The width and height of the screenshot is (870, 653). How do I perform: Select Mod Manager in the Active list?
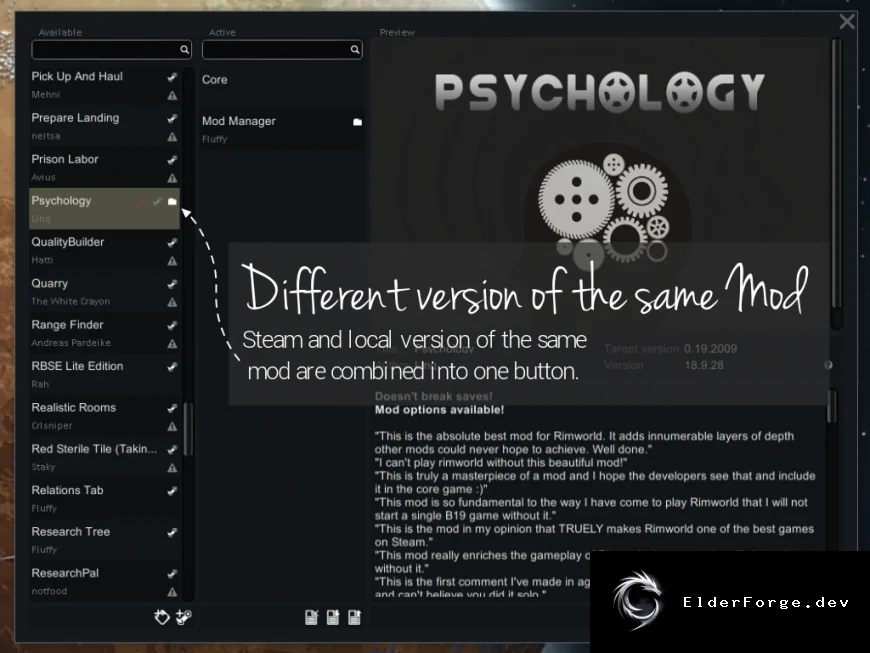click(282, 129)
